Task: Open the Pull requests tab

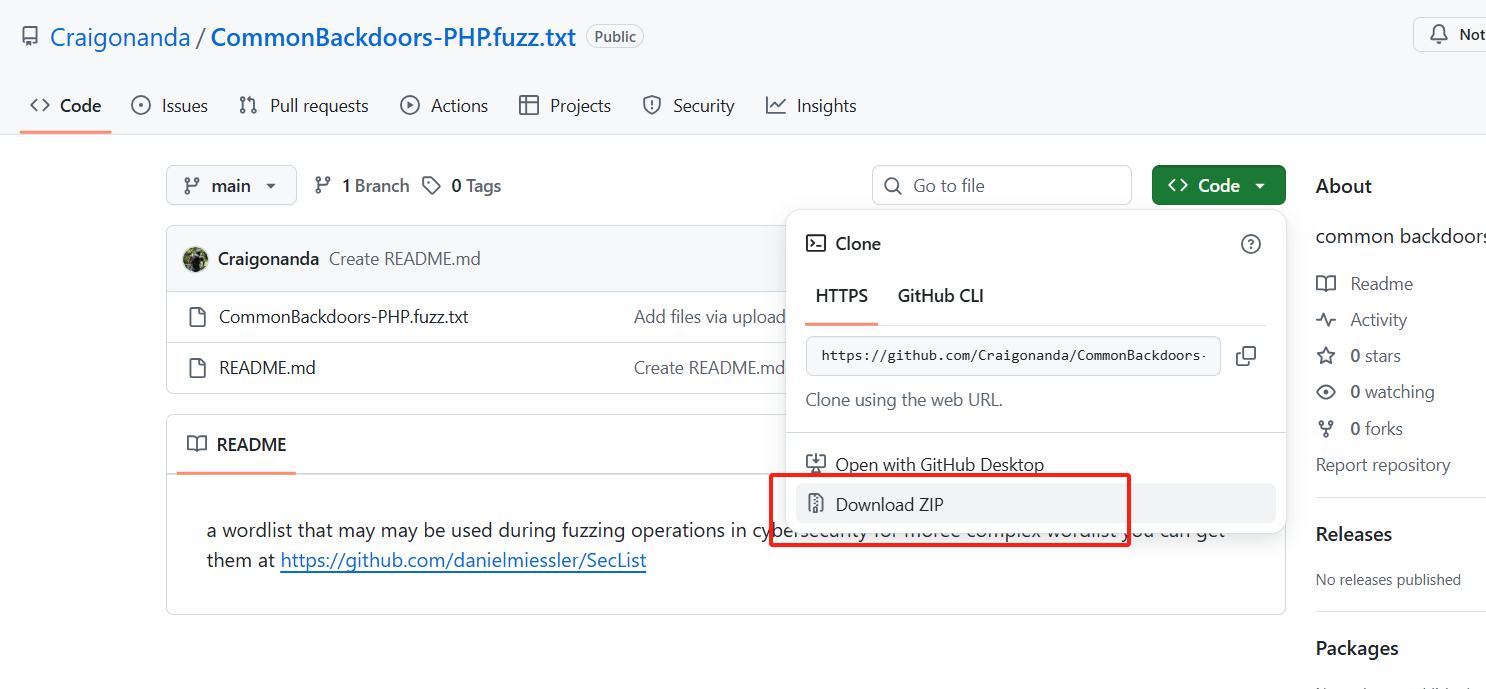Action: [x=304, y=106]
